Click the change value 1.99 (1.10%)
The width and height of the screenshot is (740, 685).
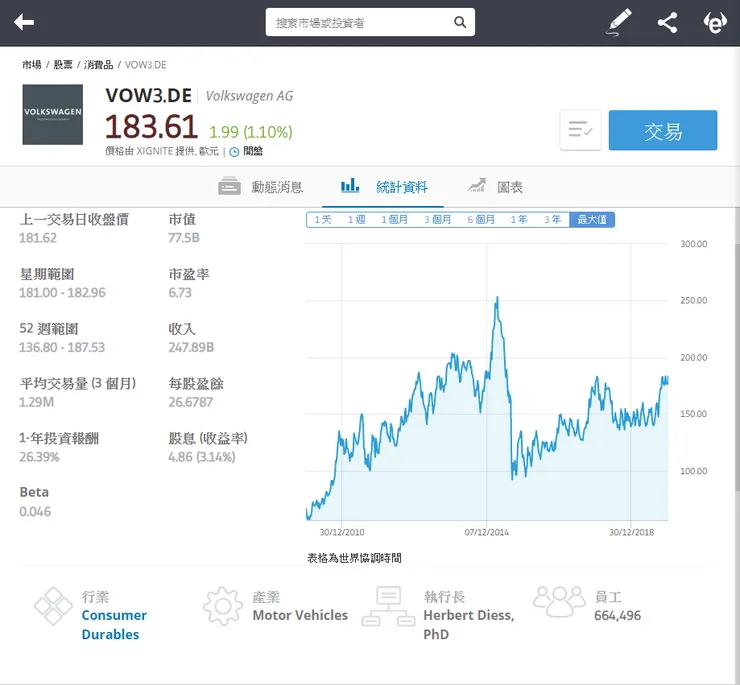pyautogui.click(x=251, y=132)
